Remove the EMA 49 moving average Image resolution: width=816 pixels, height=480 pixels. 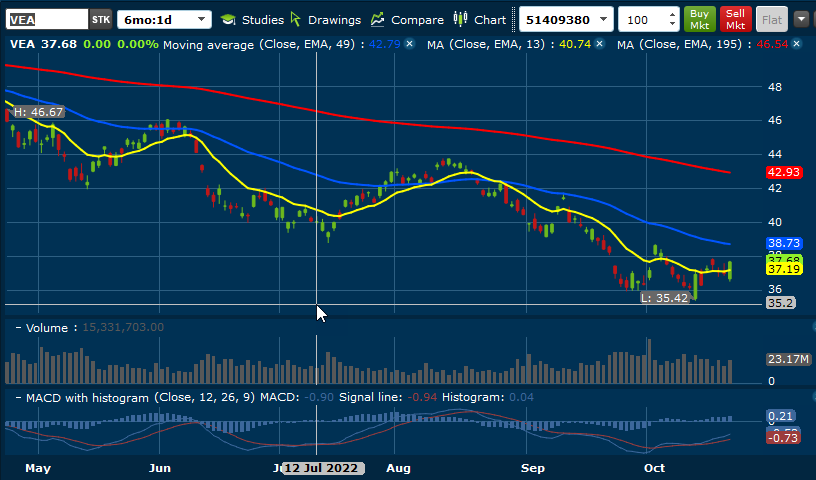pyautogui.click(x=410, y=44)
